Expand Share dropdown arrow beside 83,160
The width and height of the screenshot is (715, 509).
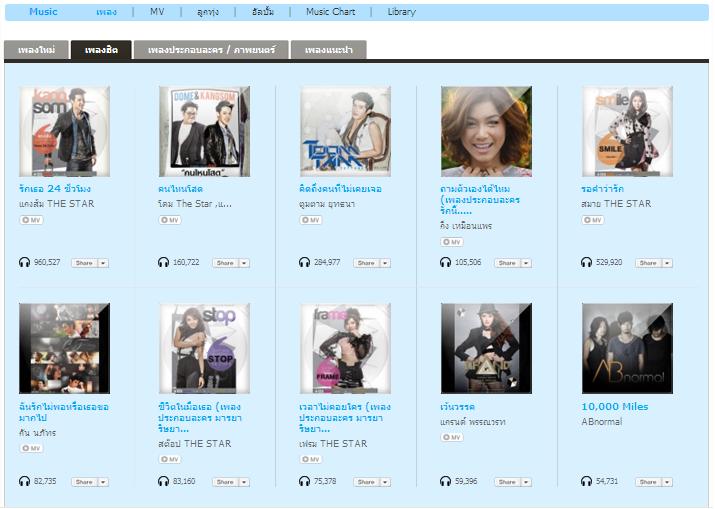(244, 482)
